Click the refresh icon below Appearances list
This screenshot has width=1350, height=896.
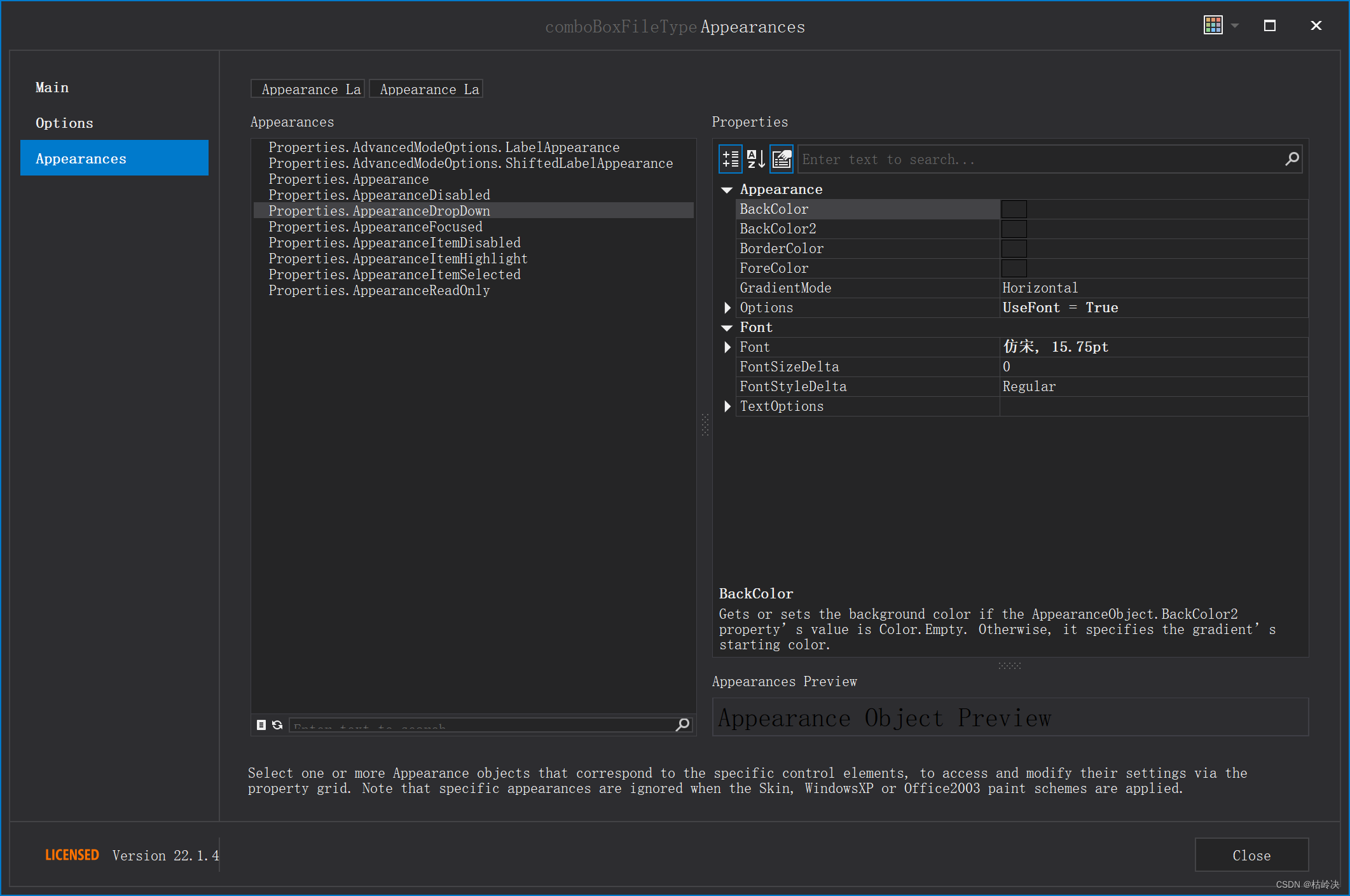277,725
